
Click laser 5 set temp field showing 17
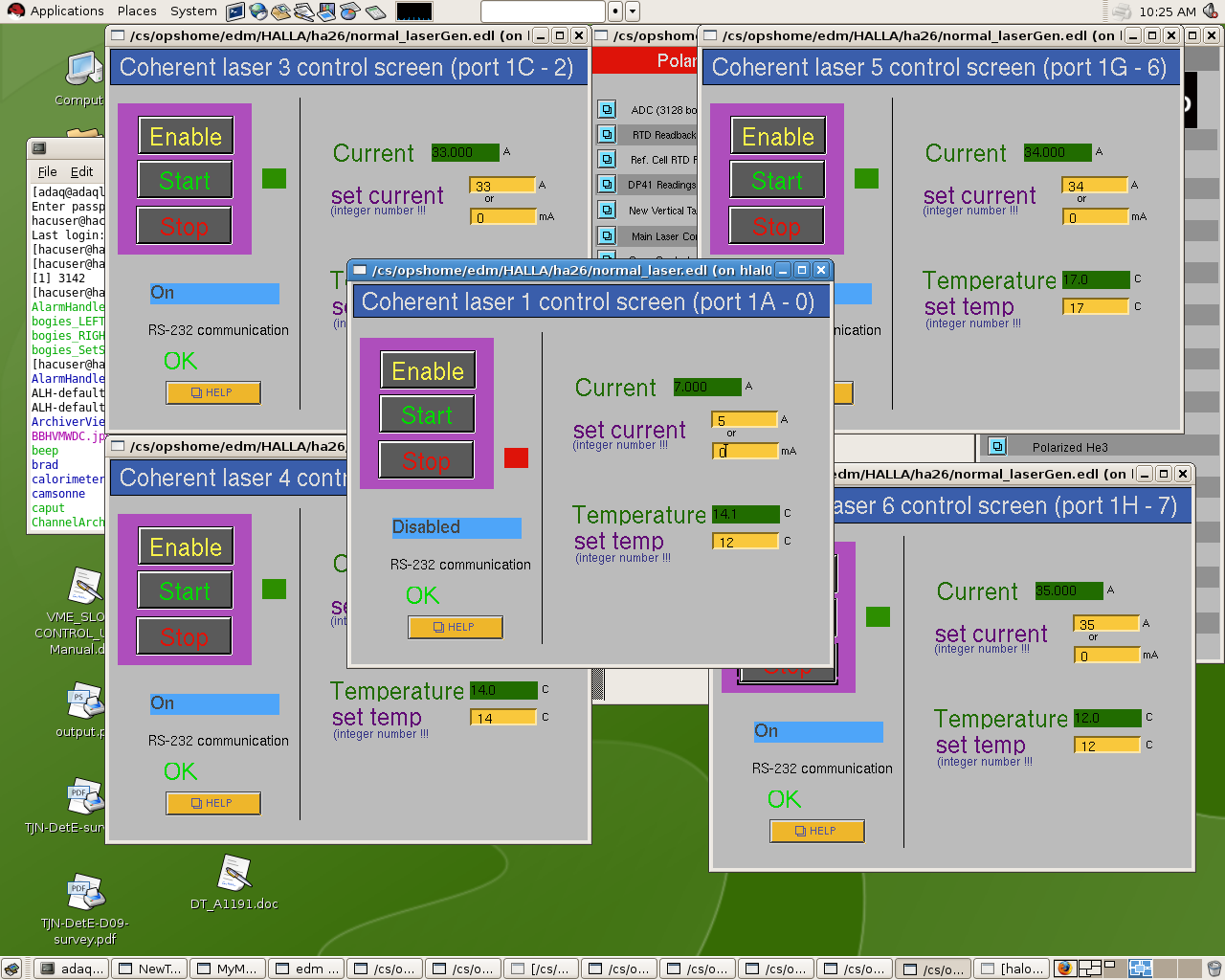[x=1095, y=306]
